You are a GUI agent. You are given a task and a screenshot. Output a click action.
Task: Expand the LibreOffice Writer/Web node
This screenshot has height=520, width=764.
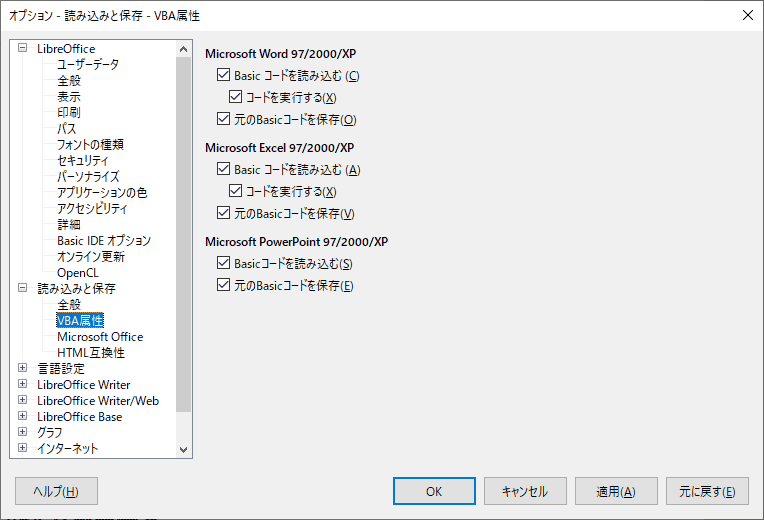tap(22, 400)
